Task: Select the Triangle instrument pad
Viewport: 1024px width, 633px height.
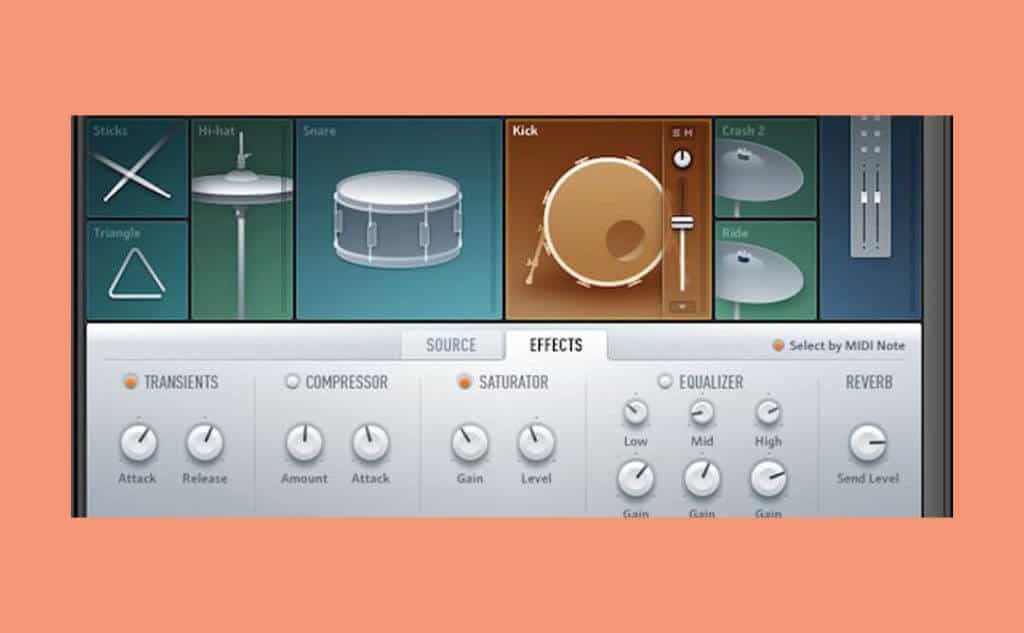Action: pos(137,270)
